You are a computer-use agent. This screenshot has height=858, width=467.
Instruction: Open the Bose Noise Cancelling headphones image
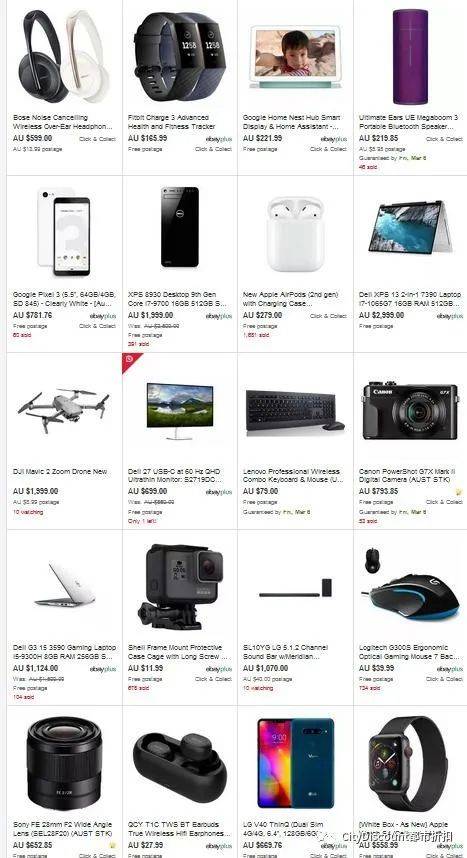point(64,56)
